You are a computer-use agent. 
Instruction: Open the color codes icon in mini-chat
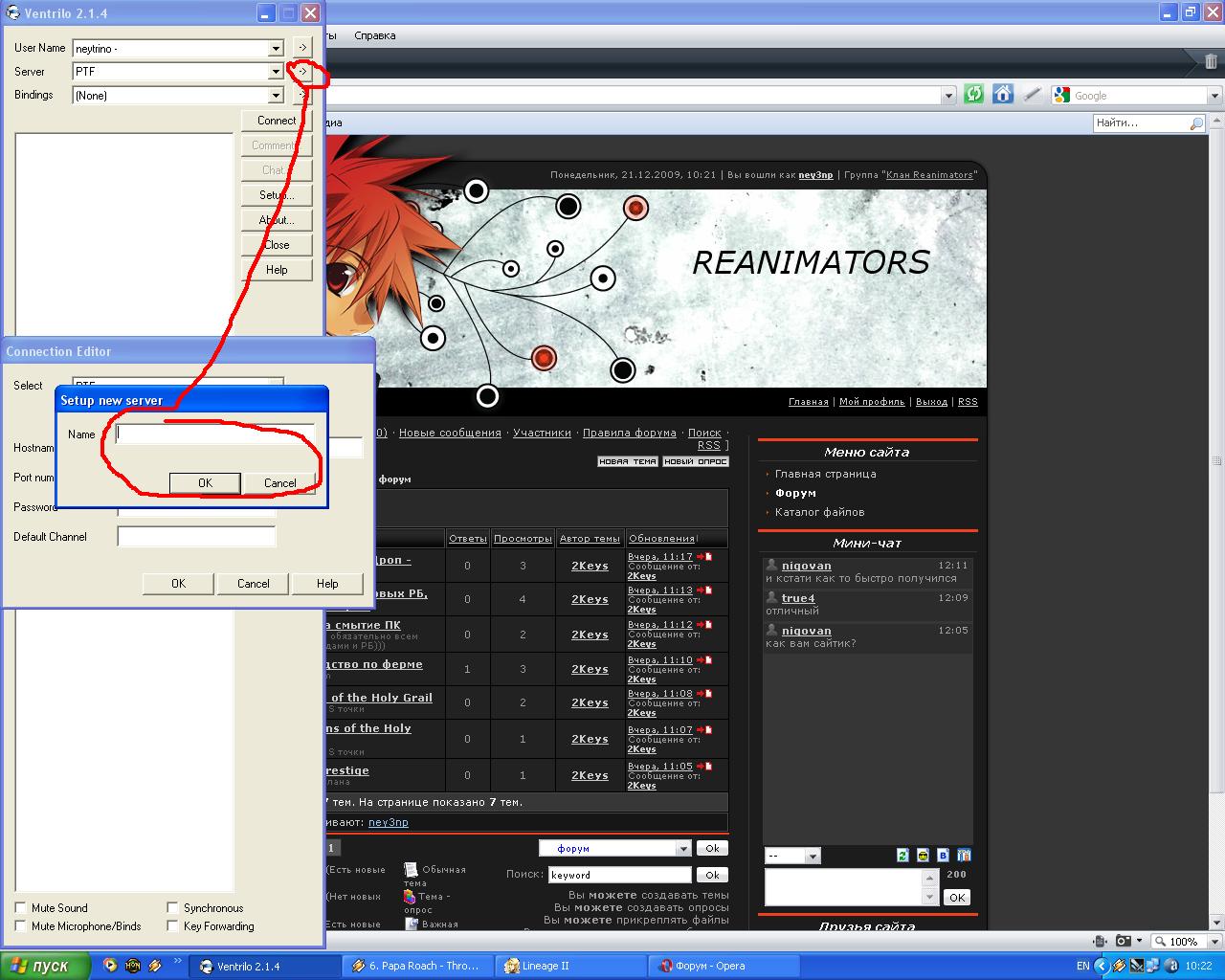coord(964,855)
